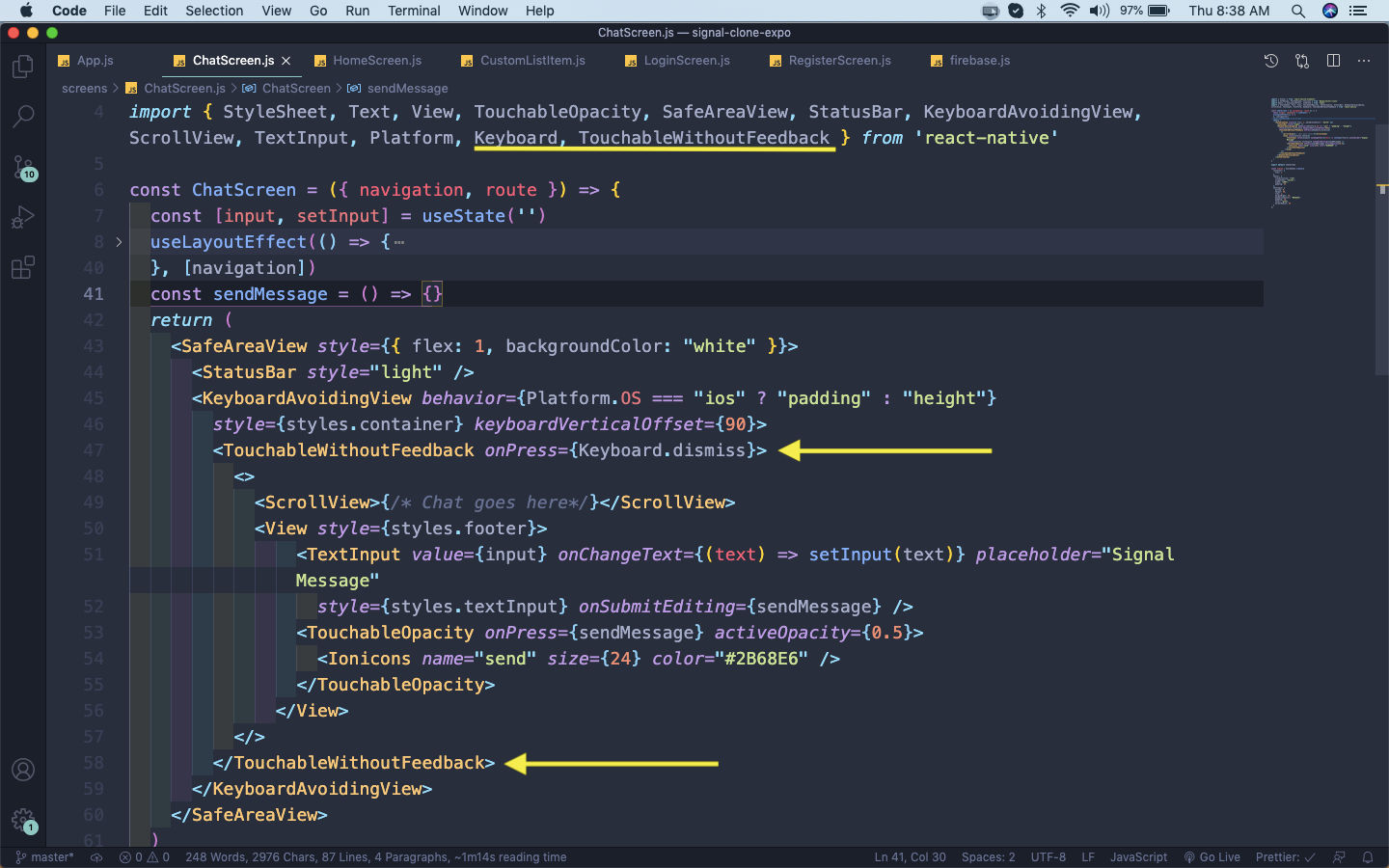Open Source Control view with 10 badge
The width and height of the screenshot is (1389, 868).
[22, 167]
